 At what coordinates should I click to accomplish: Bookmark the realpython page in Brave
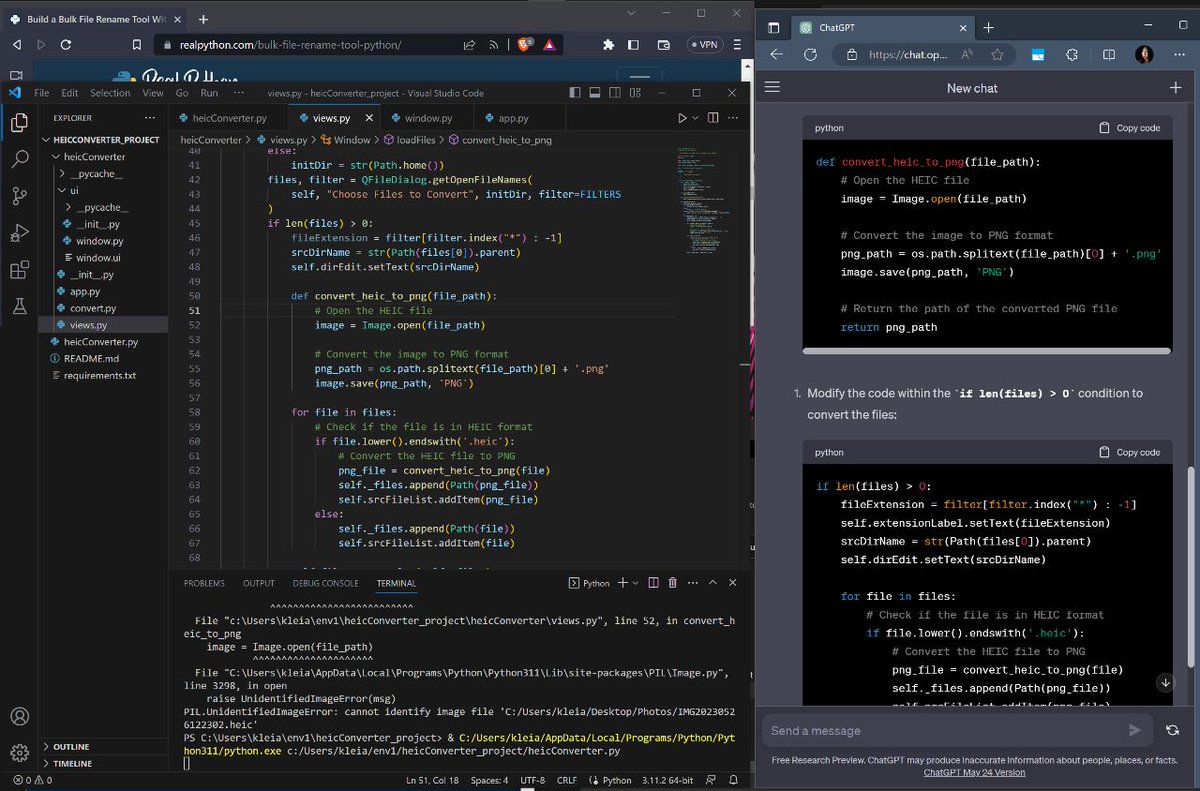click(137, 45)
